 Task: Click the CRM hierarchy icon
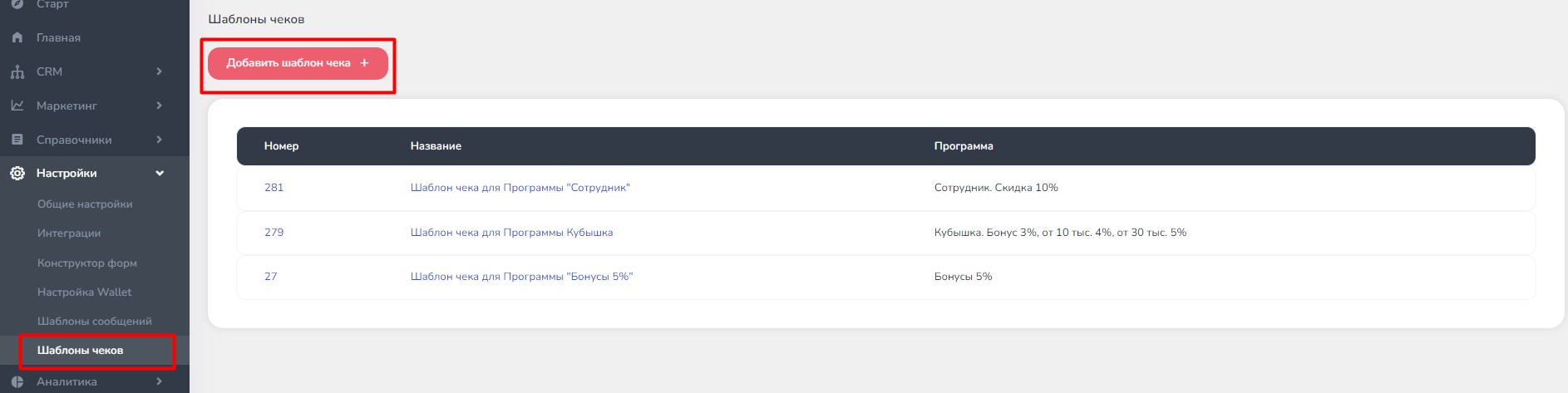point(17,72)
